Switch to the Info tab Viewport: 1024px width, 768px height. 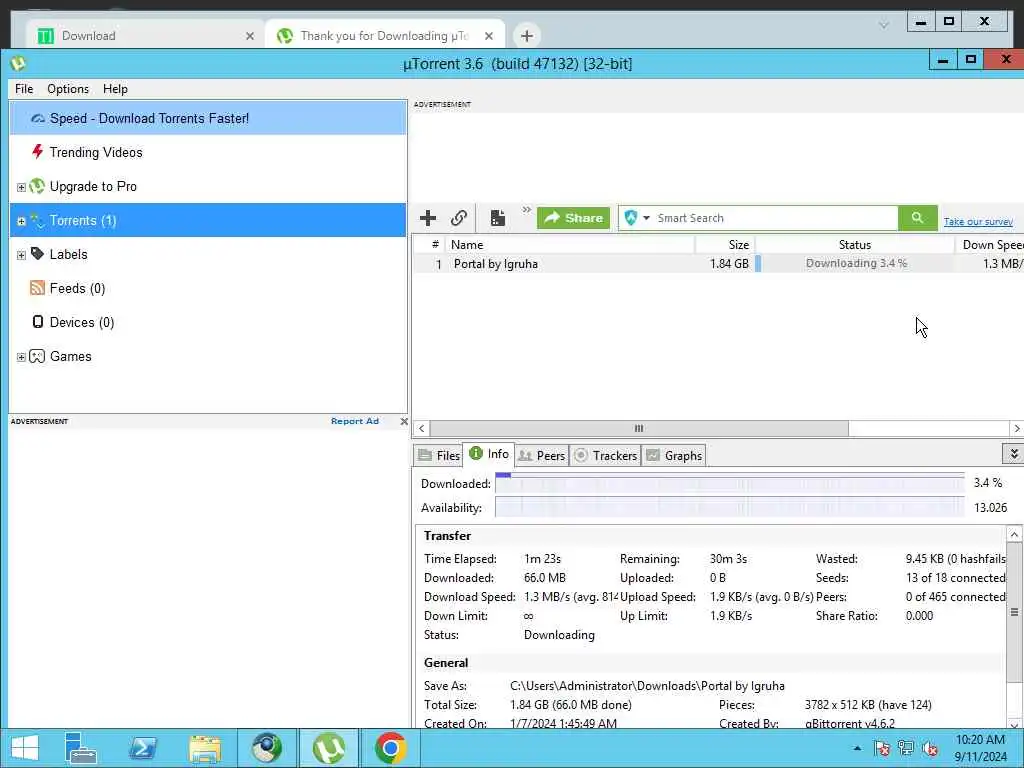[x=488, y=453]
